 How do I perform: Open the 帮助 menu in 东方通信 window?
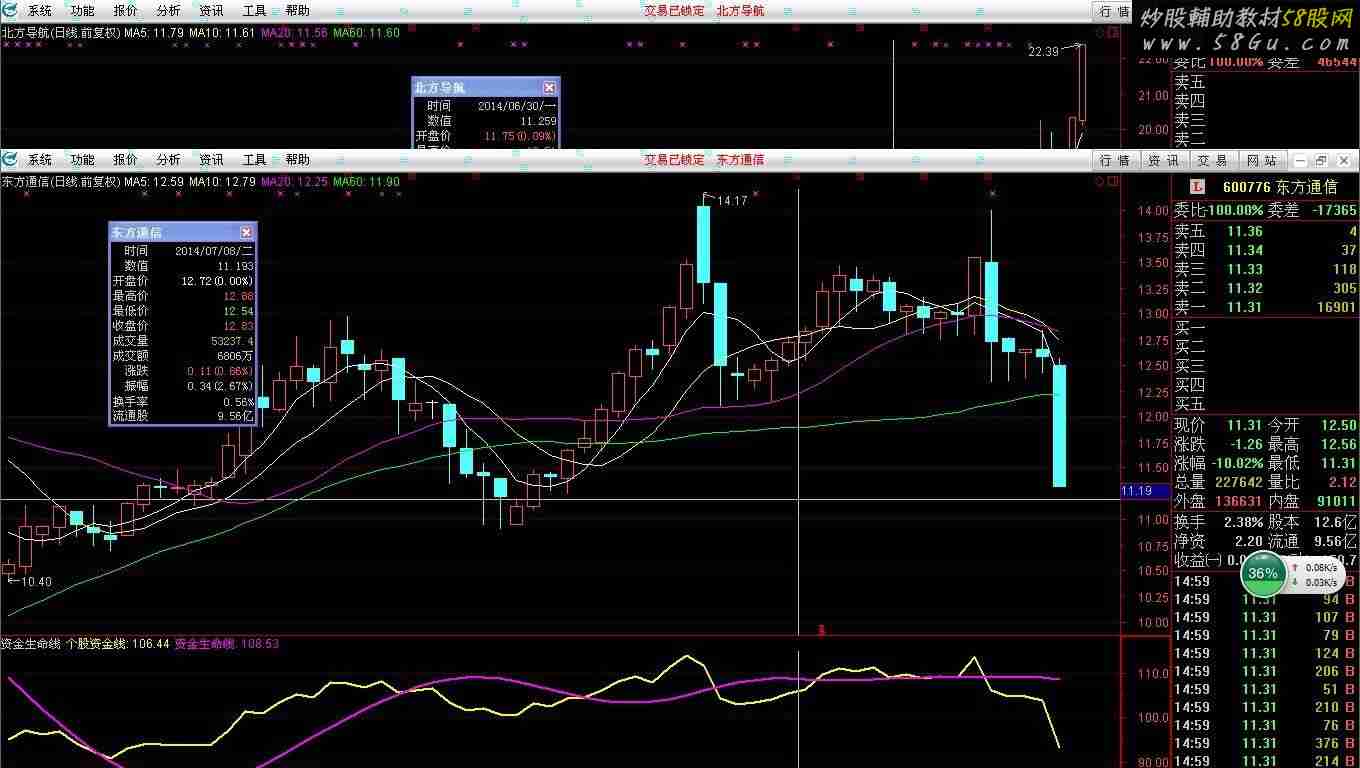pyautogui.click(x=298, y=160)
